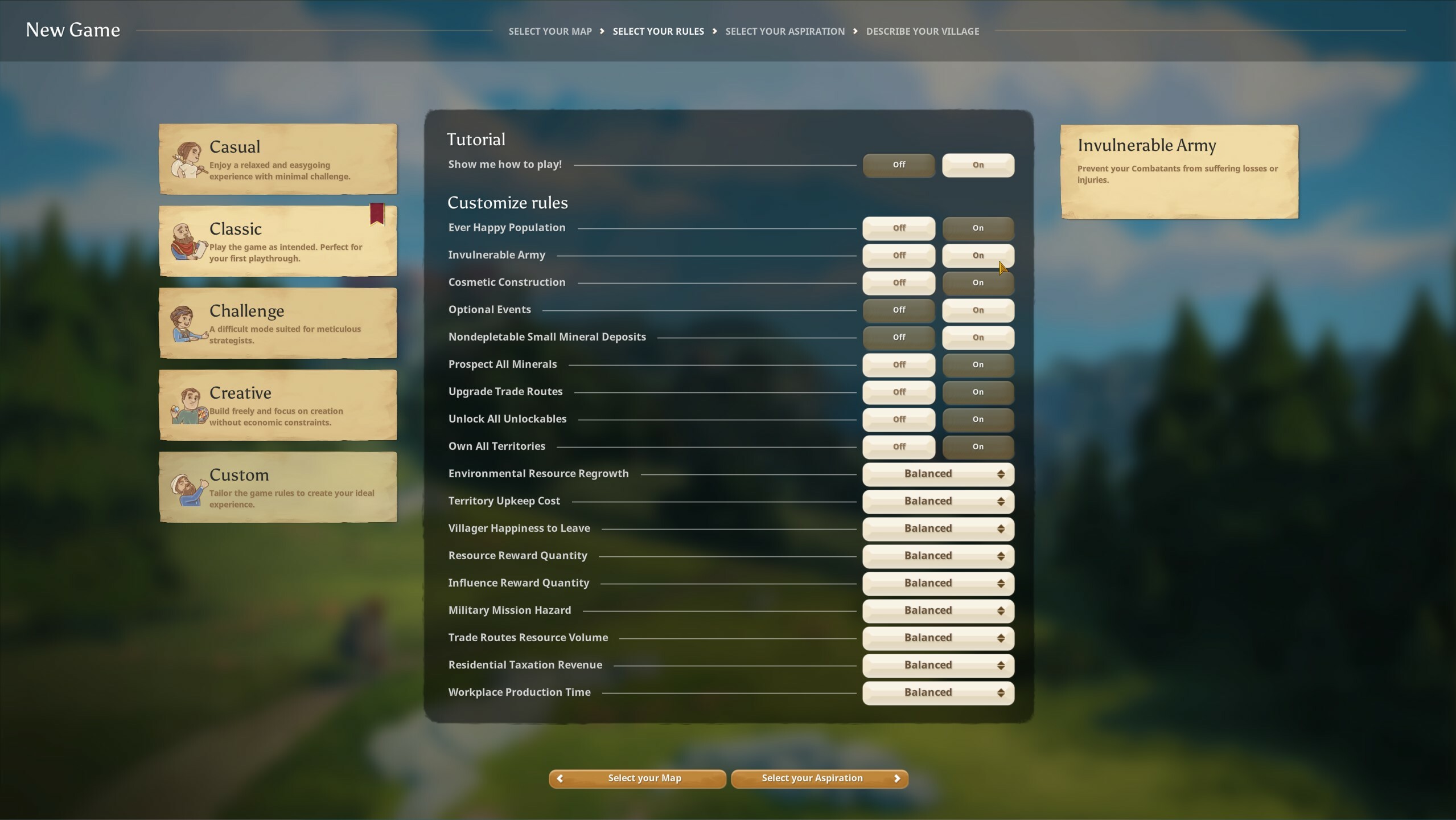Set Prospect All Minerals to Off
Viewport: 1456px width, 820px height.
(899, 365)
